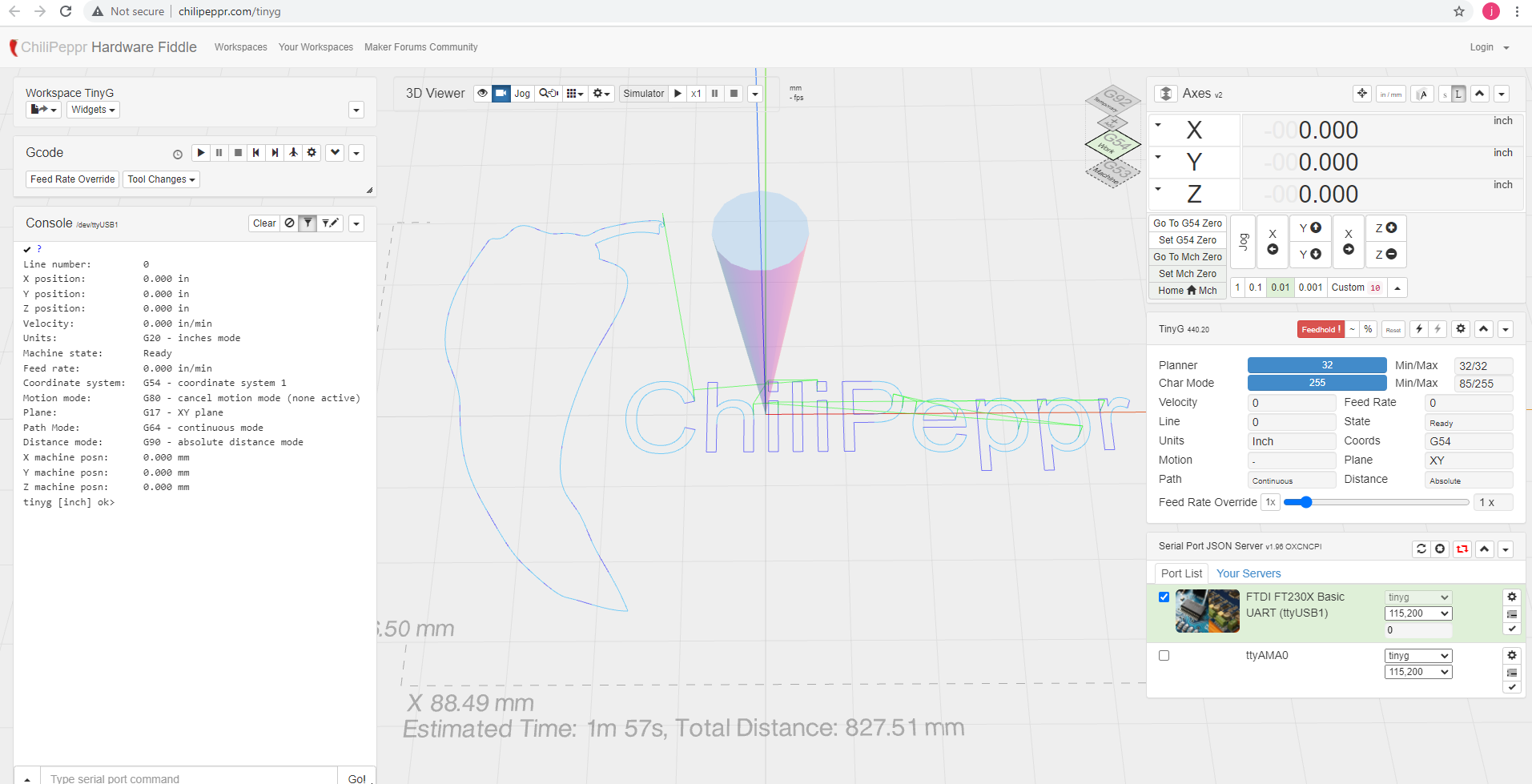Viewport: 1532px width, 784px height.
Task: Step forward to next Gcode line
Action: pyautogui.click(x=275, y=153)
